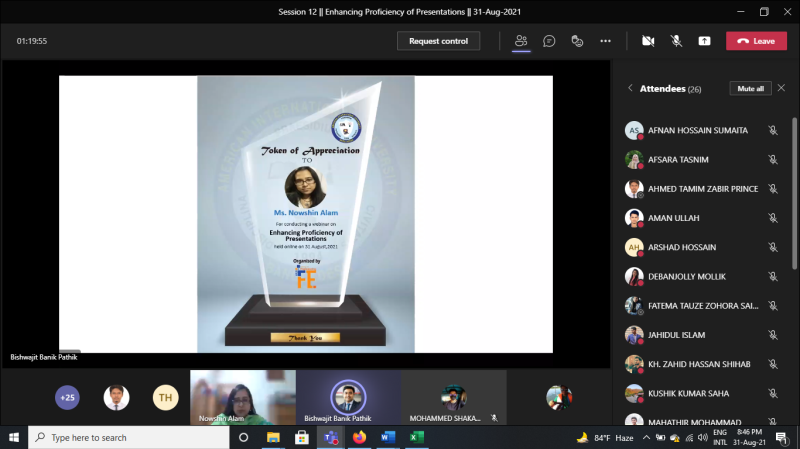The width and height of the screenshot is (800, 449).
Task: Open Excel from the taskbar
Action: pyautogui.click(x=417, y=438)
